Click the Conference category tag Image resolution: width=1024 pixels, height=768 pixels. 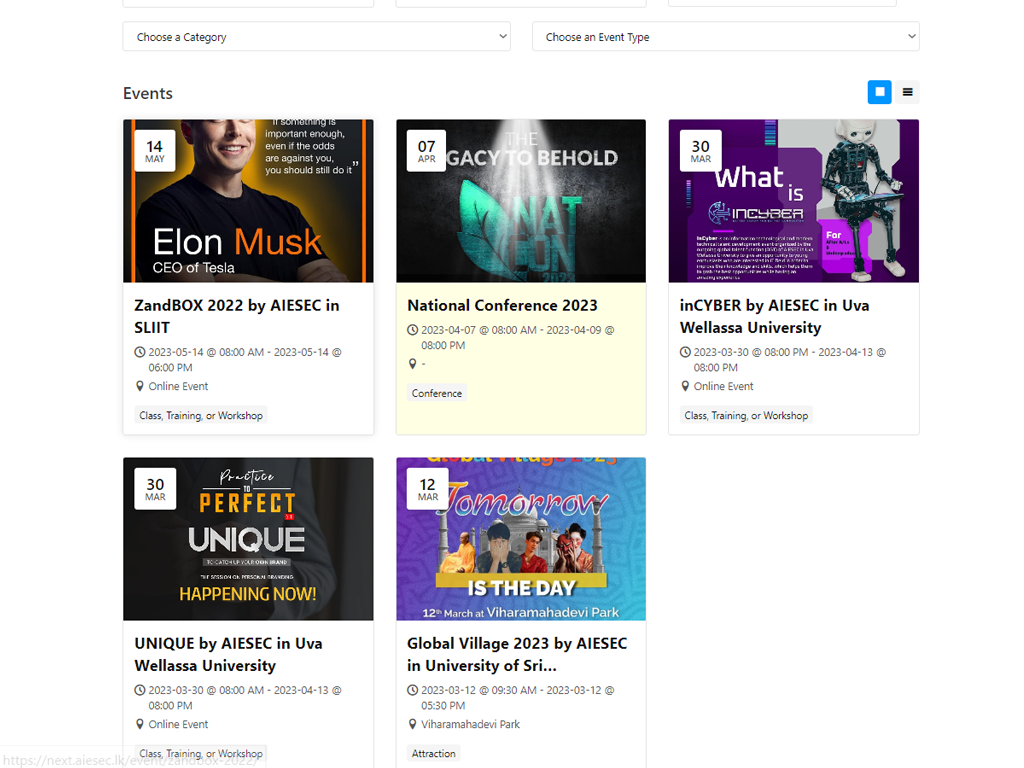point(437,393)
